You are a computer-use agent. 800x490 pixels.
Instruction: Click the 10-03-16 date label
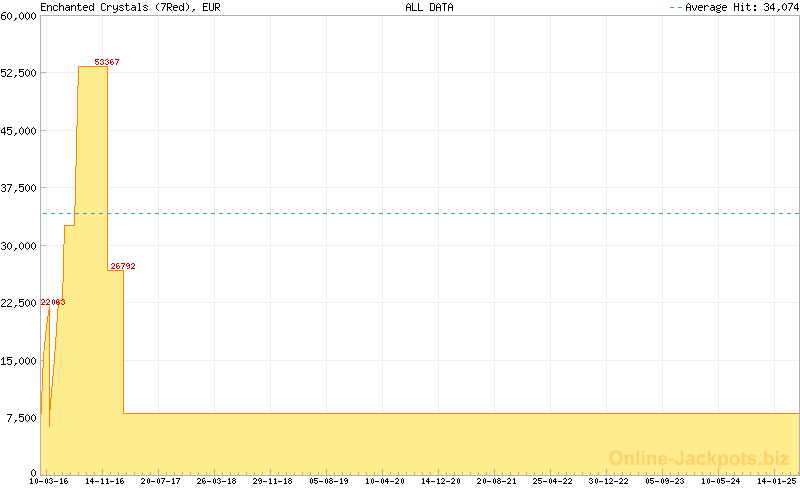[48, 481]
